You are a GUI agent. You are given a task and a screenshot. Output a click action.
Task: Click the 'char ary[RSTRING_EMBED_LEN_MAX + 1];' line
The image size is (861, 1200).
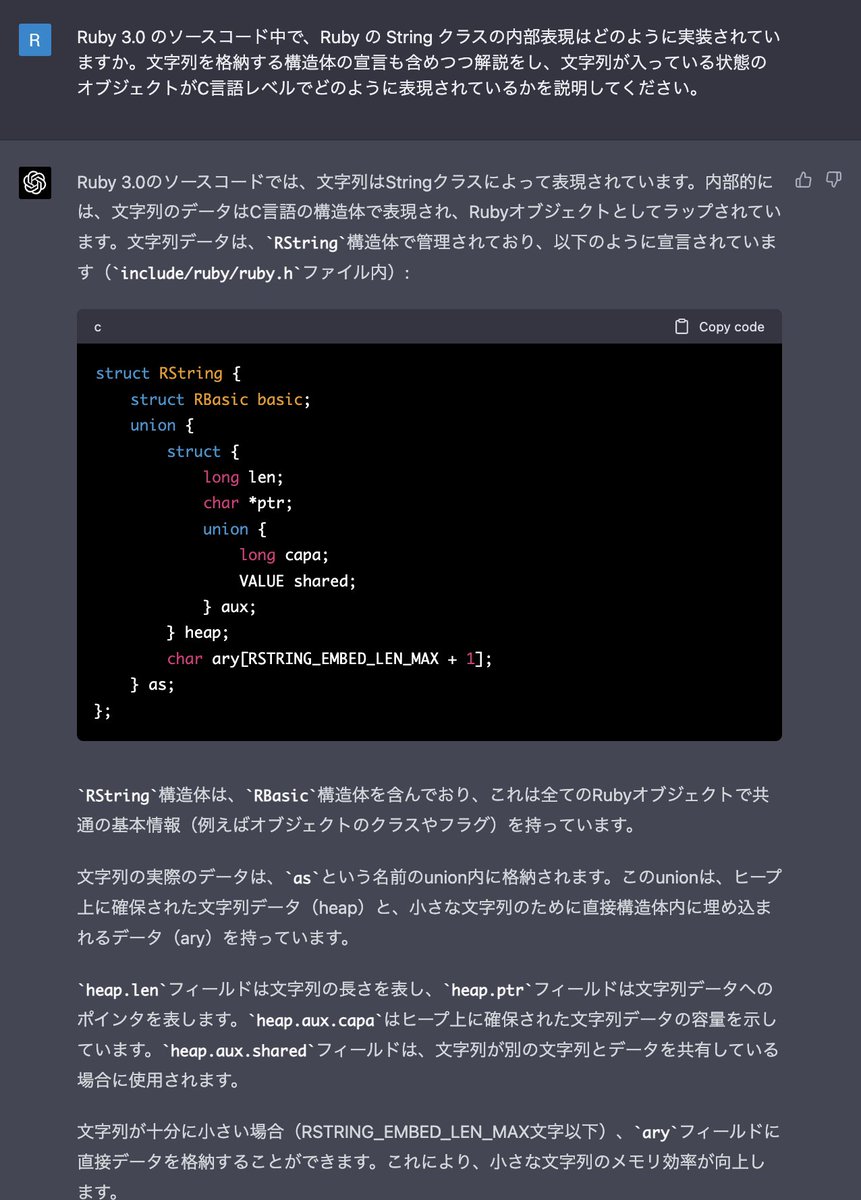coord(330,659)
